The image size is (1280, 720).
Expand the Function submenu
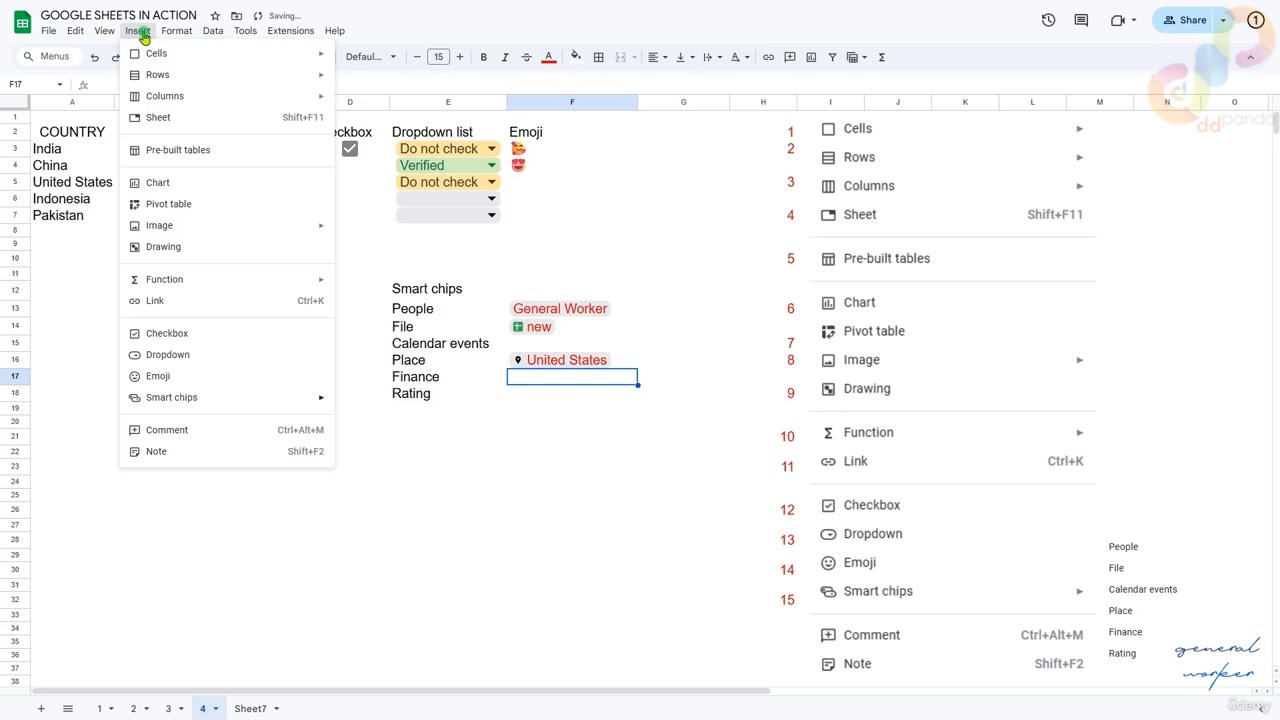[227, 279]
